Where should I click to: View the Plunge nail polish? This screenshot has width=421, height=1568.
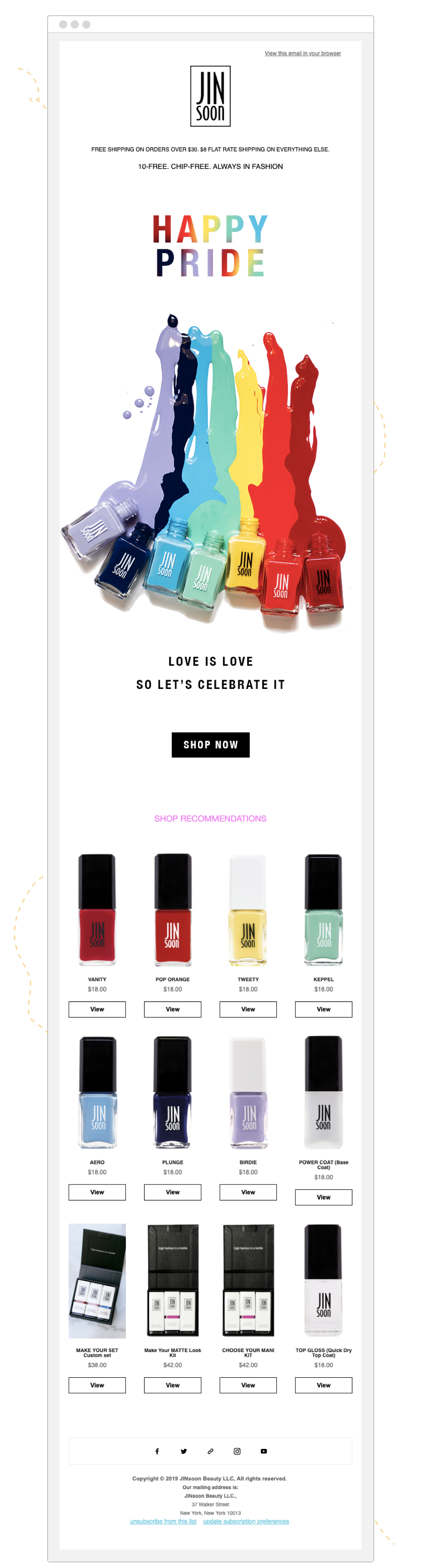[x=173, y=1192]
